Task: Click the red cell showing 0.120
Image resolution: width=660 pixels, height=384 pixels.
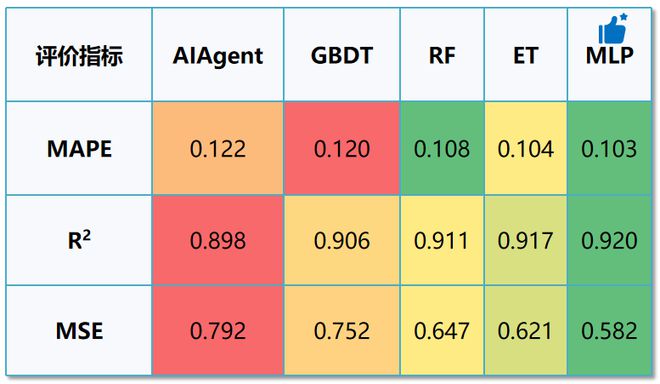Action: click(342, 149)
